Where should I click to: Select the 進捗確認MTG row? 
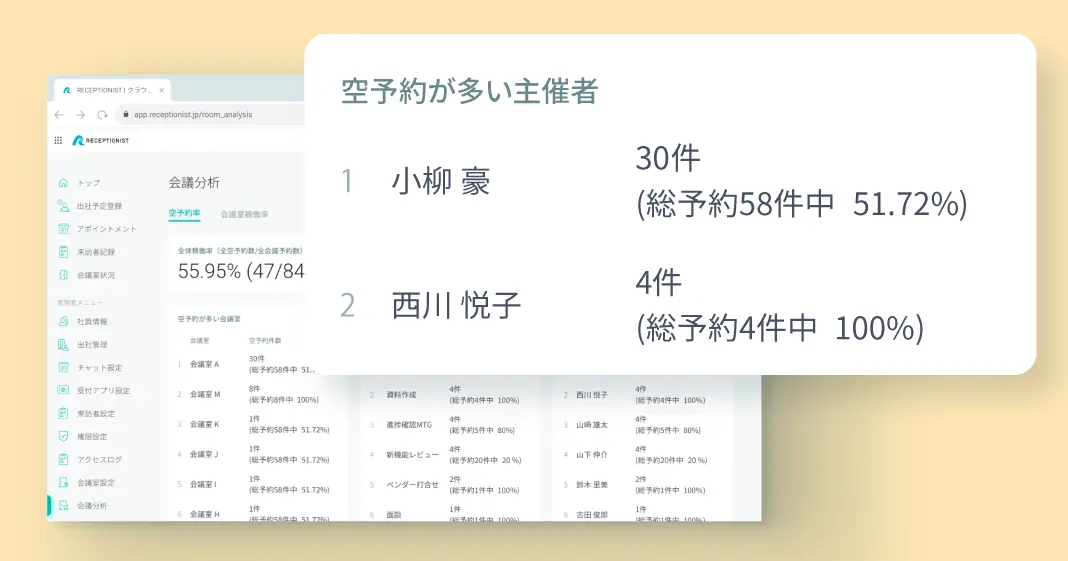point(445,425)
